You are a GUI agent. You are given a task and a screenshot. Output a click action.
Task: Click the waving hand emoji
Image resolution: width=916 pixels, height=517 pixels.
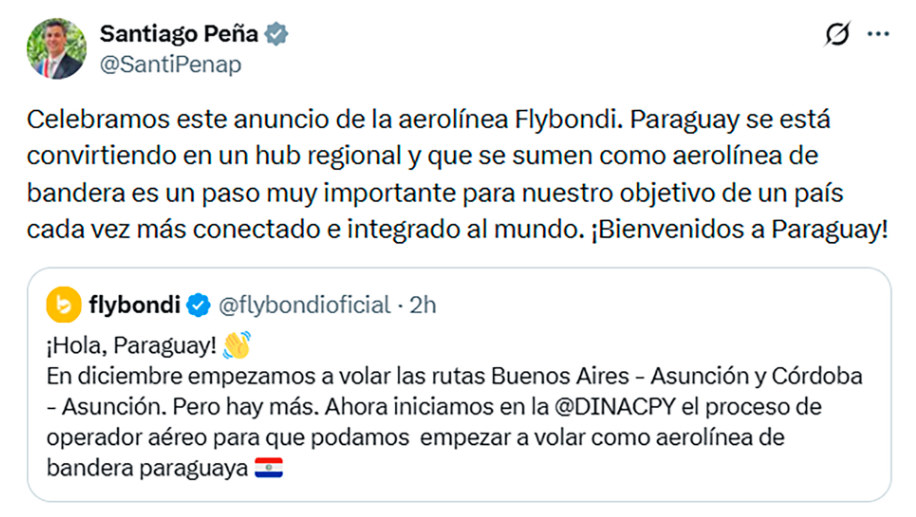(237, 346)
